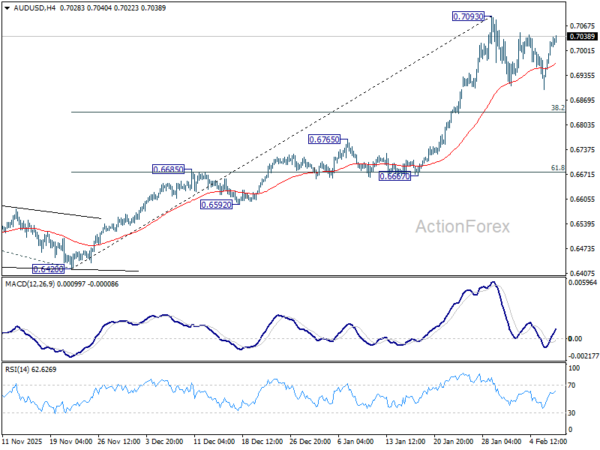The height and width of the screenshot is (450, 600).
Task: Click the 0.66055 price axis value
Action: [x=582, y=199]
